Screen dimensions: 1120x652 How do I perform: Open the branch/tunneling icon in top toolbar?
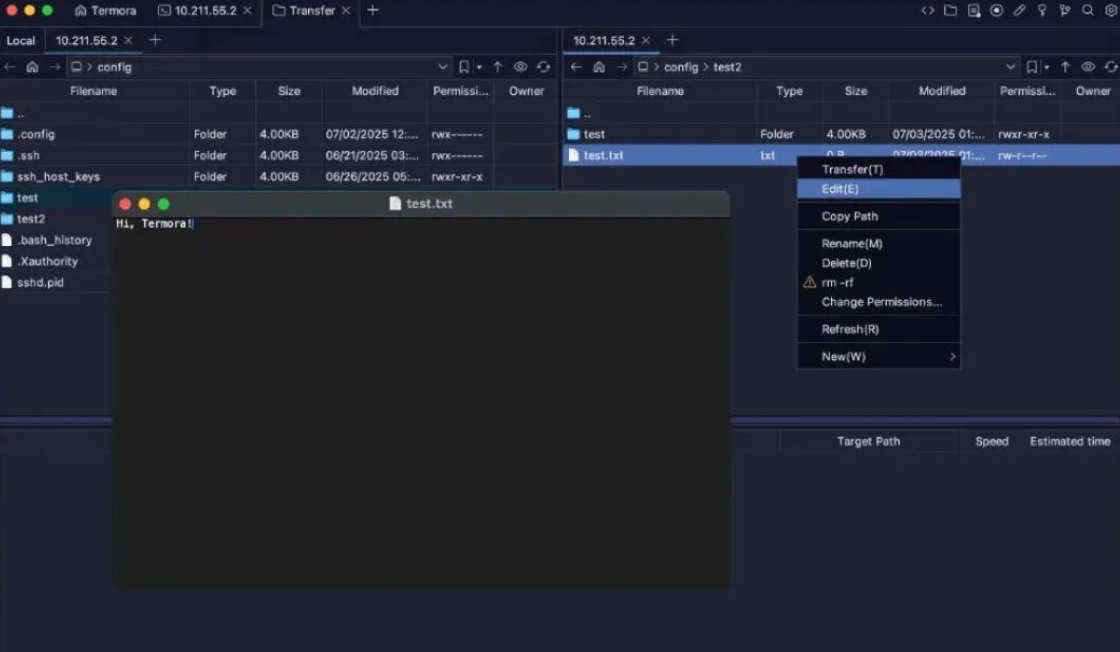(1065, 10)
